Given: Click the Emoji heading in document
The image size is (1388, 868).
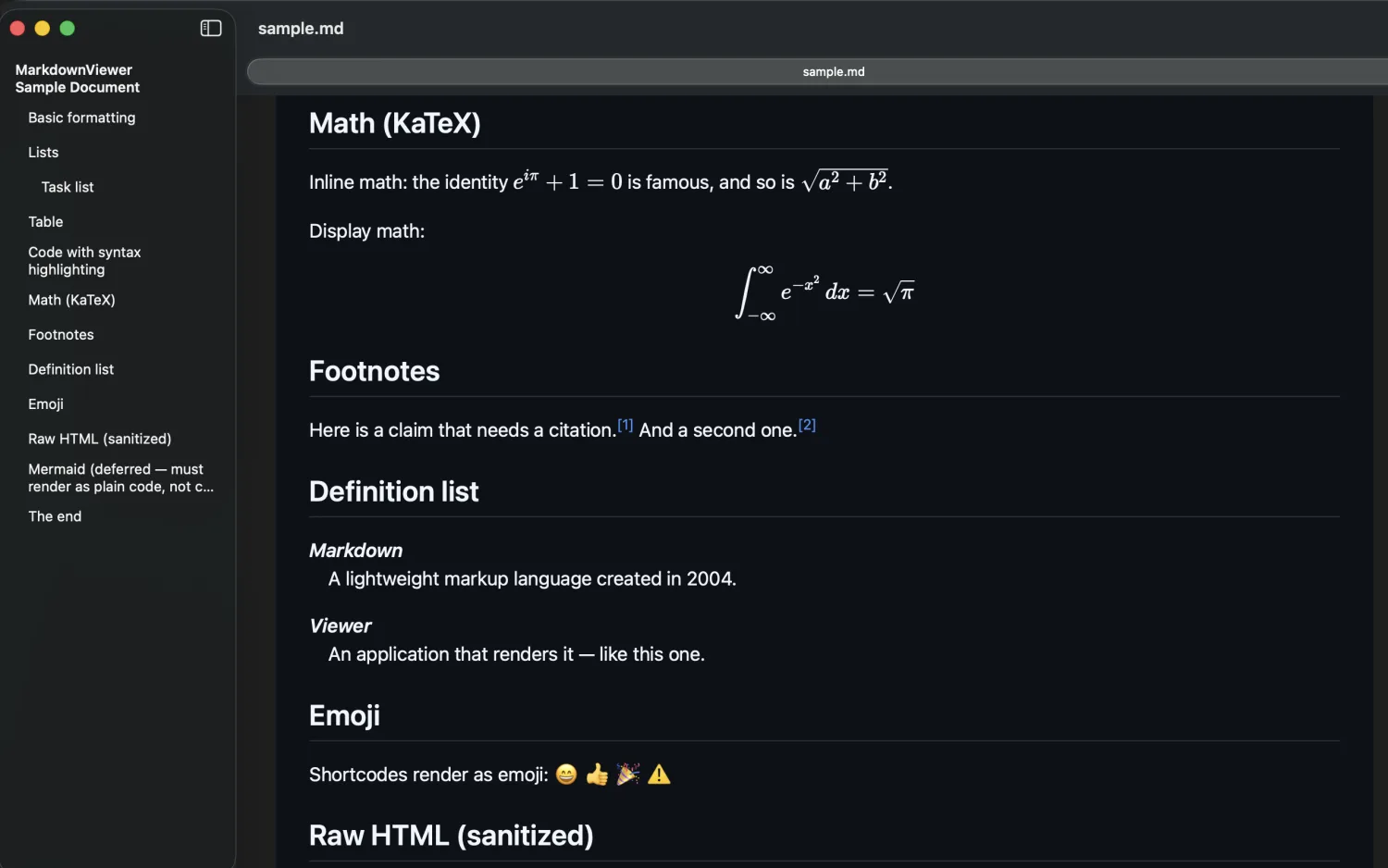Looking at the screenshot, I should point(344,715).
